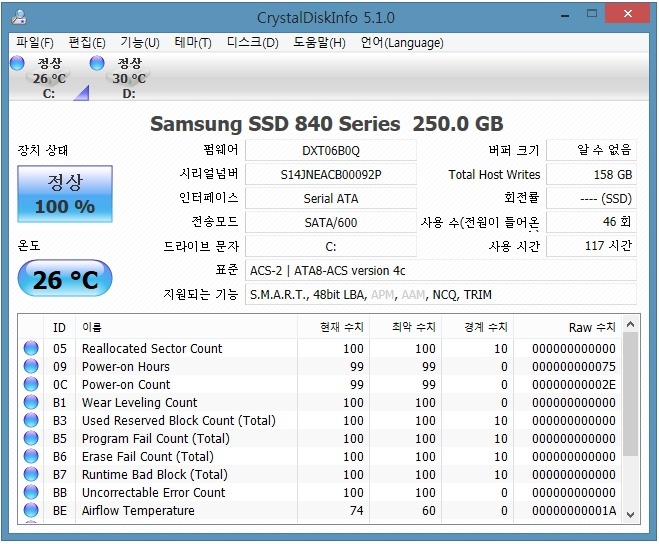Click the 현재 수치 column header
Image resolution: width=659 pixels, height=544 pixels.
[334, 327]
